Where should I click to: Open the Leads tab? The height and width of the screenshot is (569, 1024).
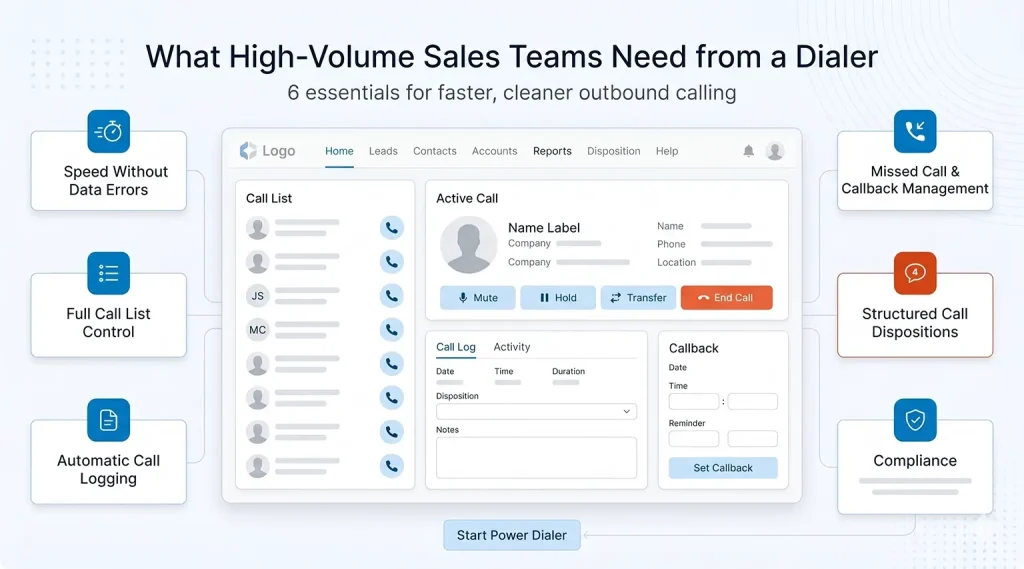pos(383,151)
